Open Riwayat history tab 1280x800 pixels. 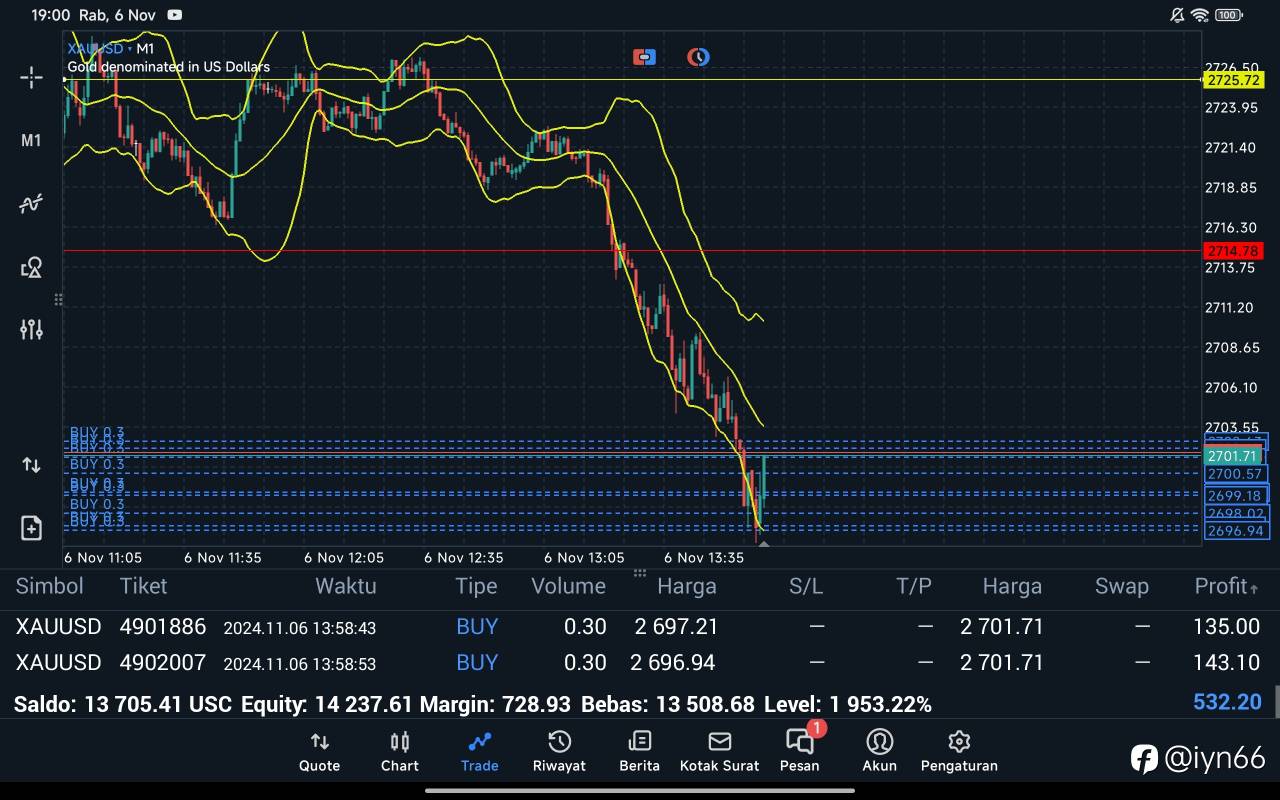click(x=559, y=751)
